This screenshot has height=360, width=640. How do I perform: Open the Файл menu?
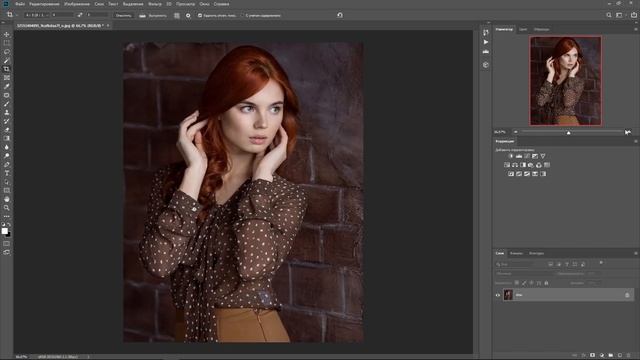tap(20, 4)
